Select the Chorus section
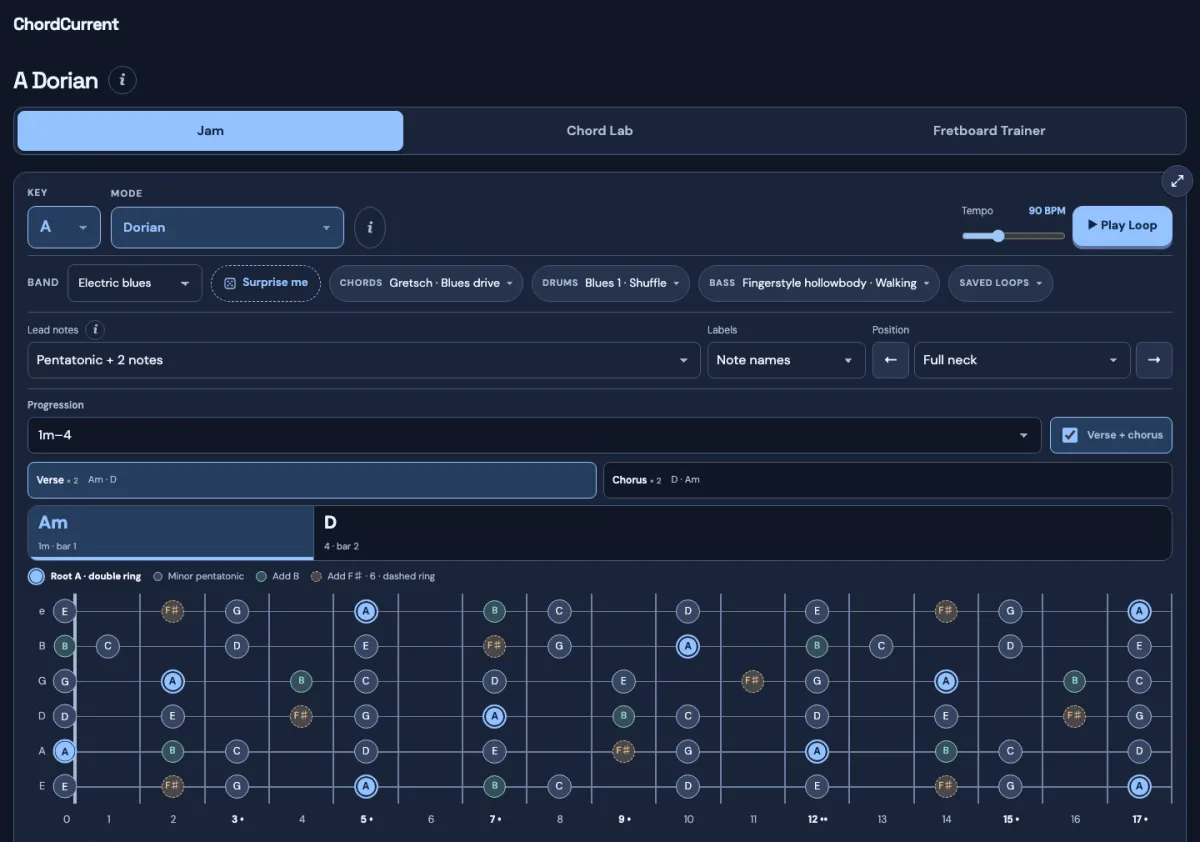The width and height of the screenshot is (1200, 842). click(887, 480)
